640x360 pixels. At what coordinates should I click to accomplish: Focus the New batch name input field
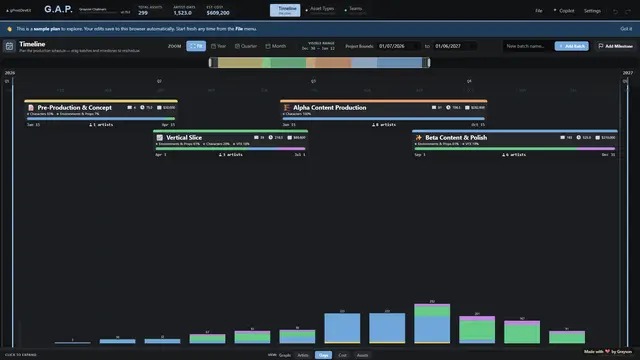pyautogui.click(x=528, y=46)
